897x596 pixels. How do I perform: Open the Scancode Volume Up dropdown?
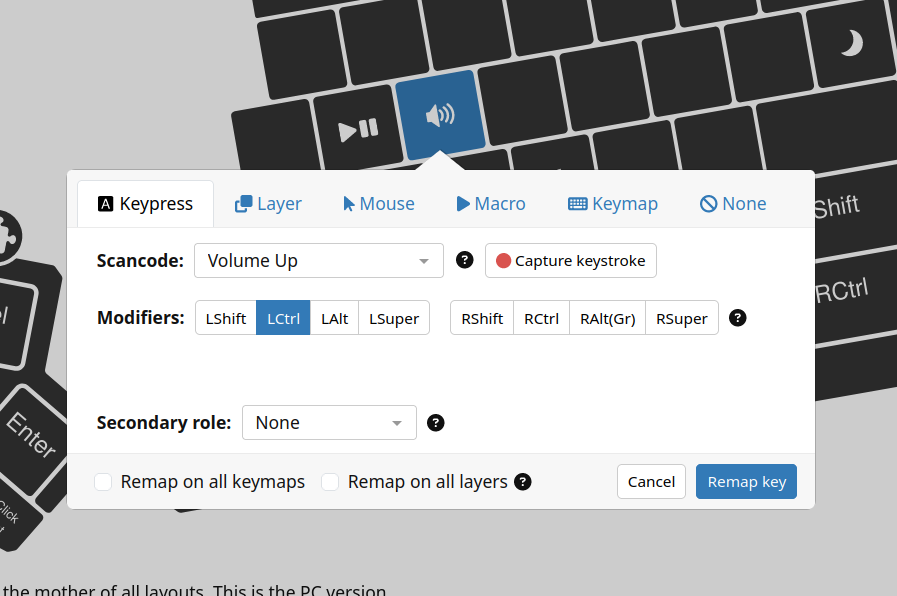point(318,261)
